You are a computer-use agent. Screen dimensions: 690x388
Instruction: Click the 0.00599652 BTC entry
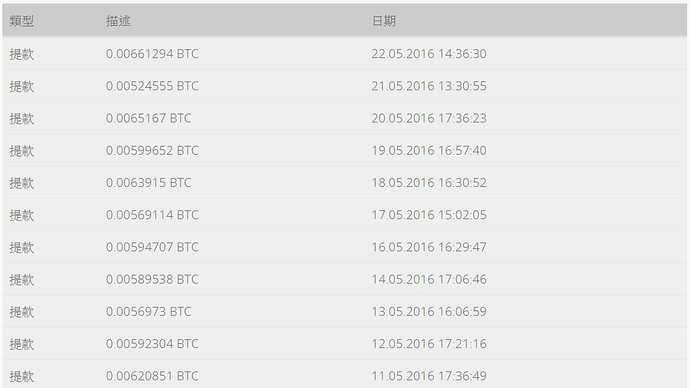(x=152, y=150)
